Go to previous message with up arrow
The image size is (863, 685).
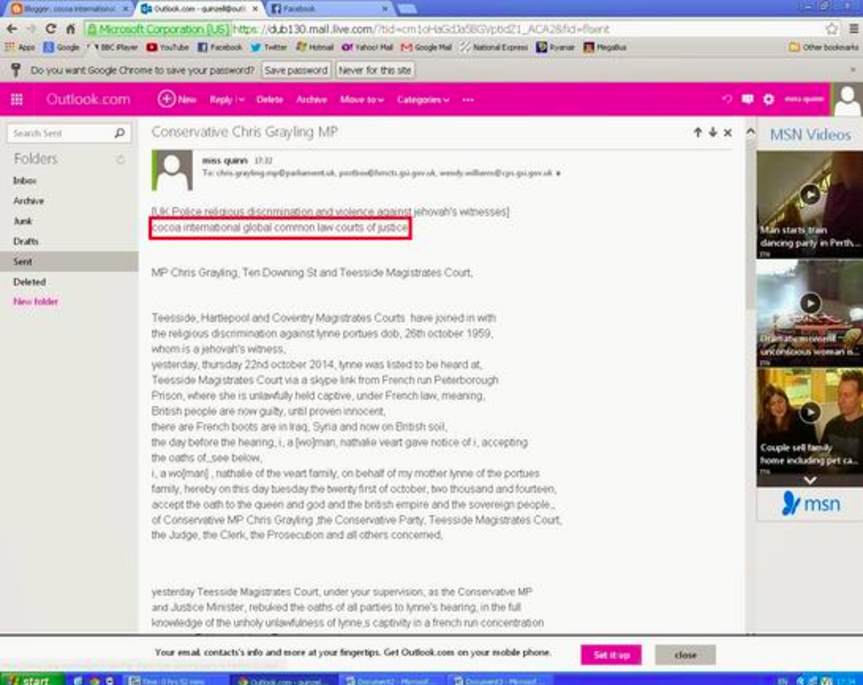point(697,132)
